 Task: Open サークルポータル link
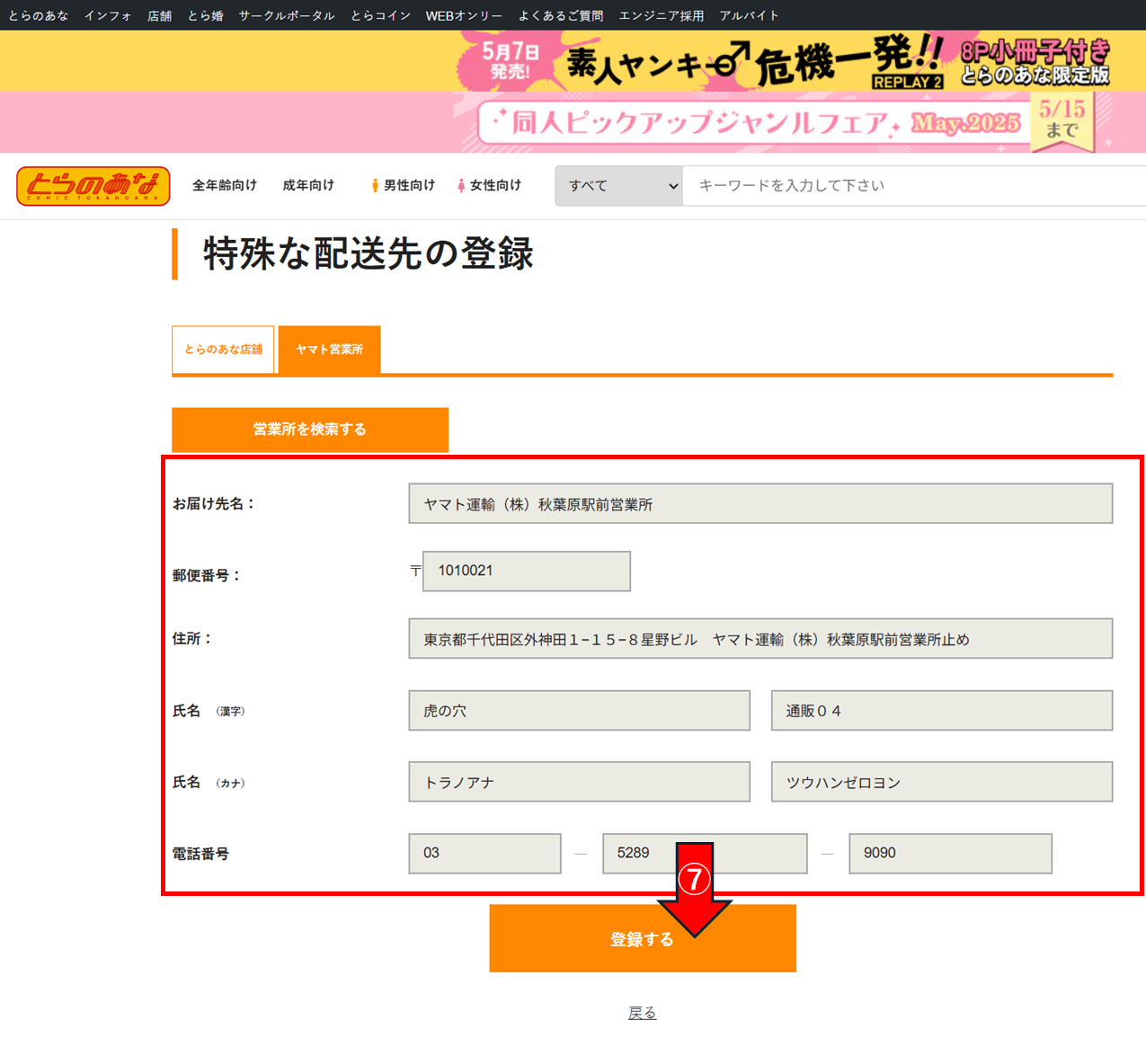point(287,15)
